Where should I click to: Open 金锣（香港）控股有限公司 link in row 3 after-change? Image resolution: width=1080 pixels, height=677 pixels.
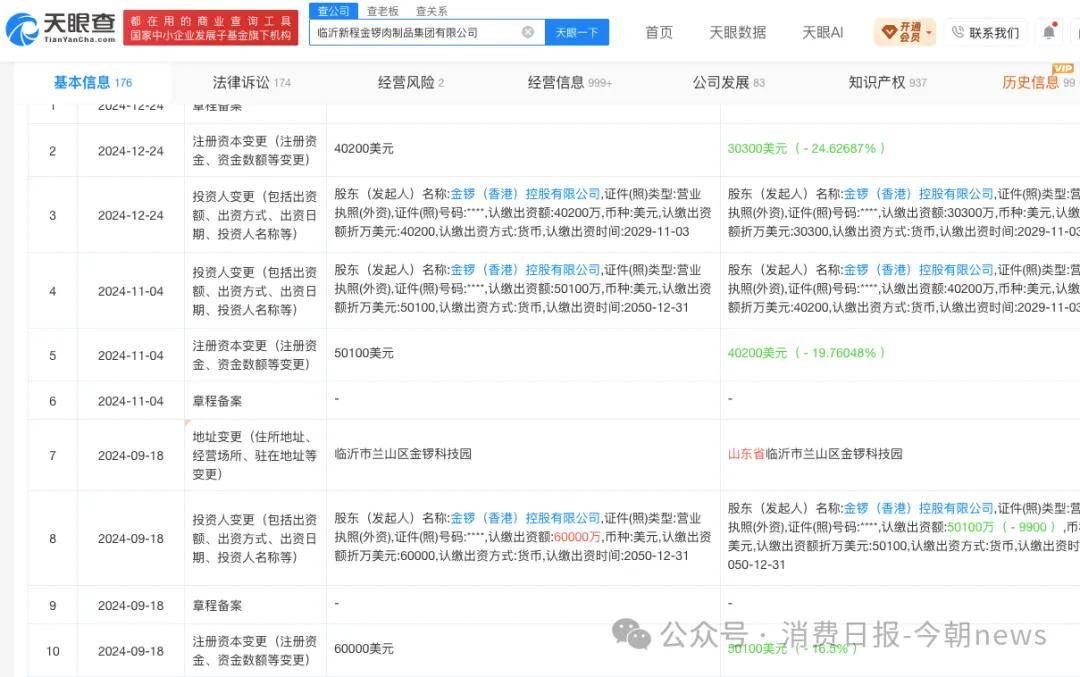click(919, 194)
